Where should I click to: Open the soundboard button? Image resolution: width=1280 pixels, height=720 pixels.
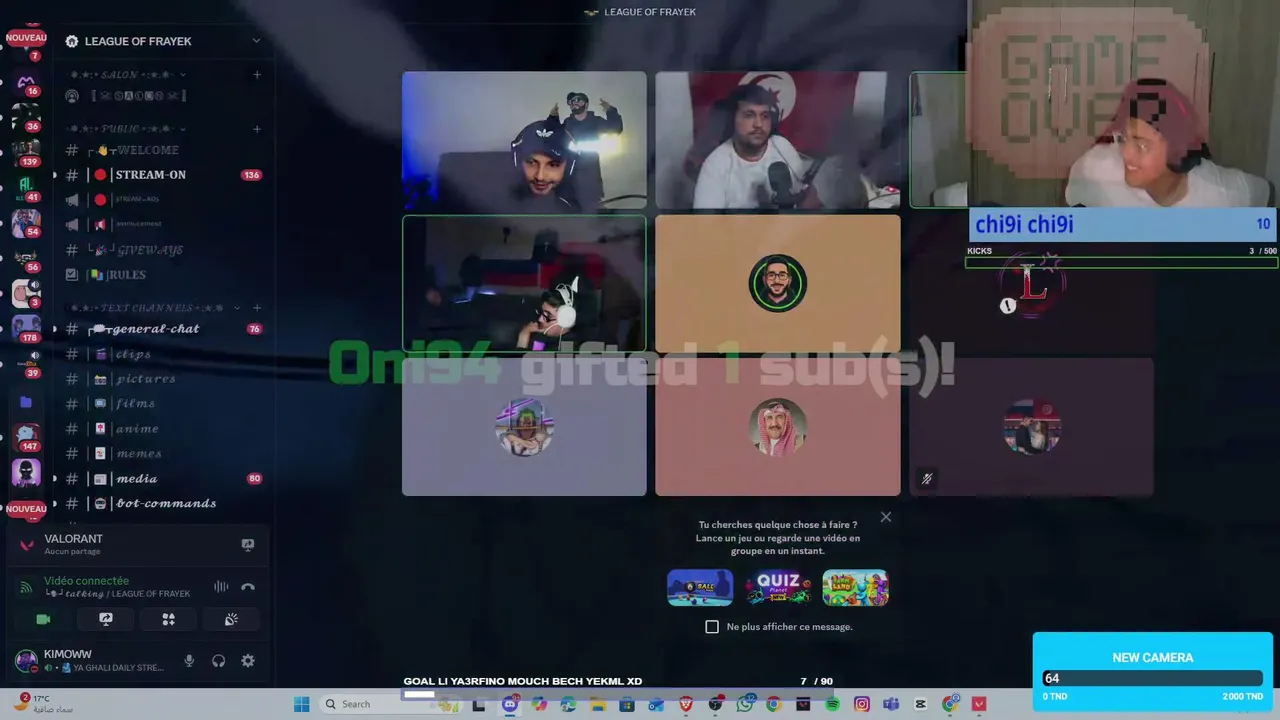(x=231, y=620)
